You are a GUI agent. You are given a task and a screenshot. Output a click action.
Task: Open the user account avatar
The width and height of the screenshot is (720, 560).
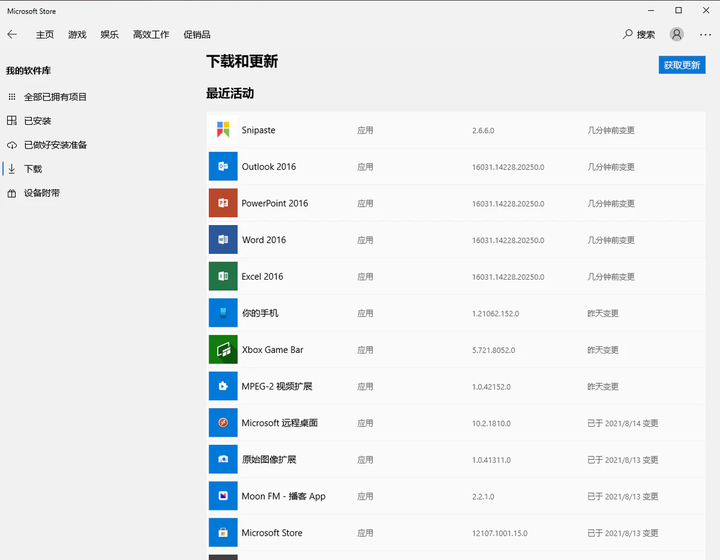coord(676,34)
